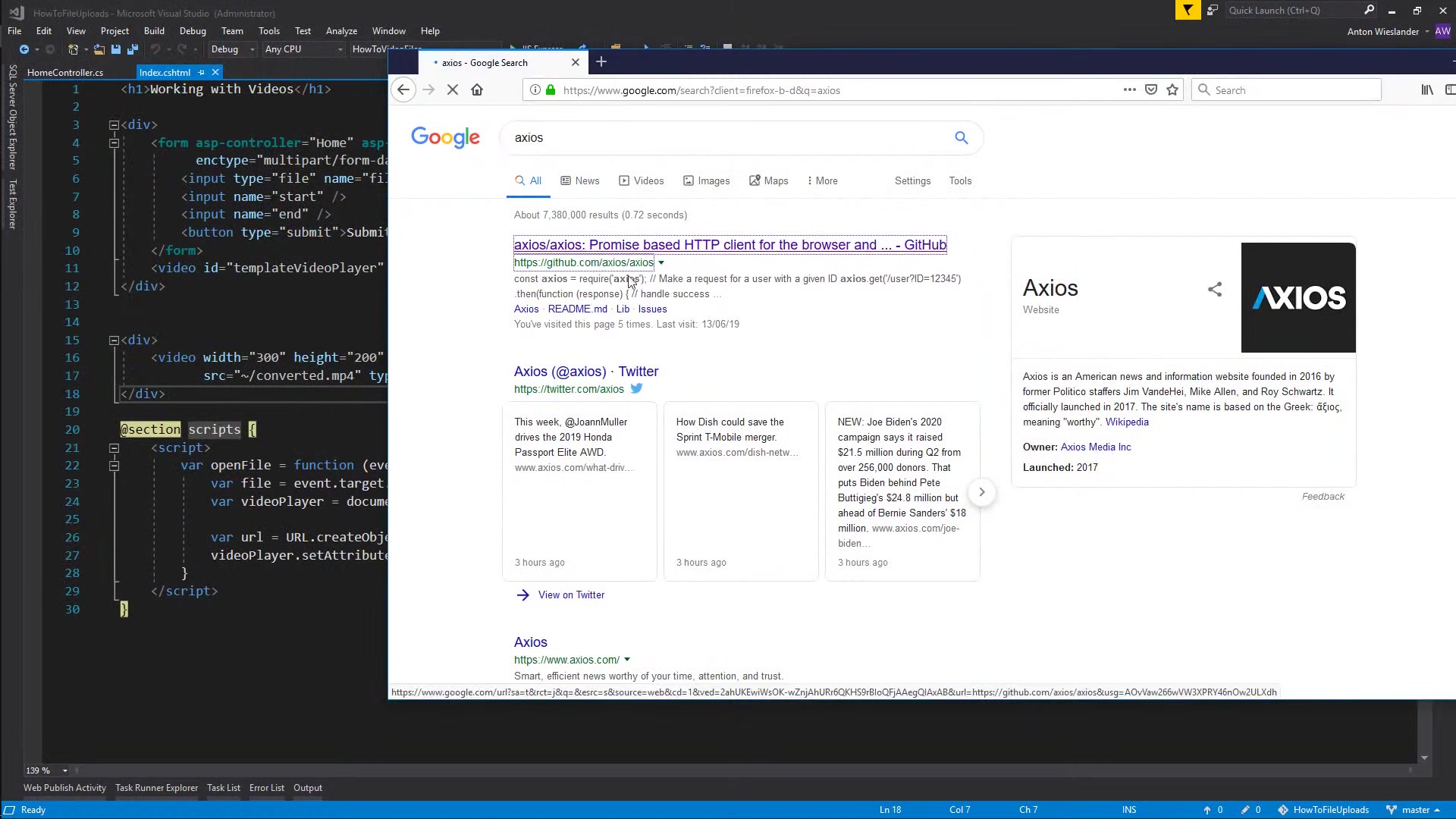Click Google Settings link

coord(912,180)
